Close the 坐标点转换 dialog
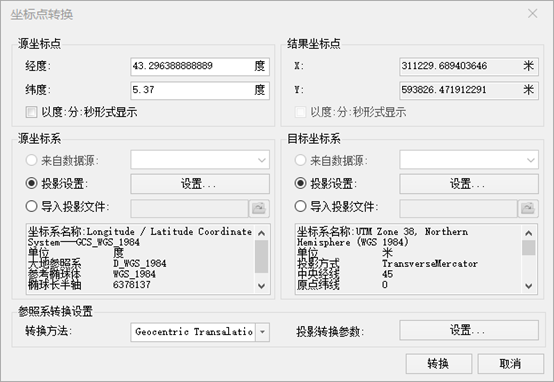The image size is (554, 382). [x=532, y=14]
